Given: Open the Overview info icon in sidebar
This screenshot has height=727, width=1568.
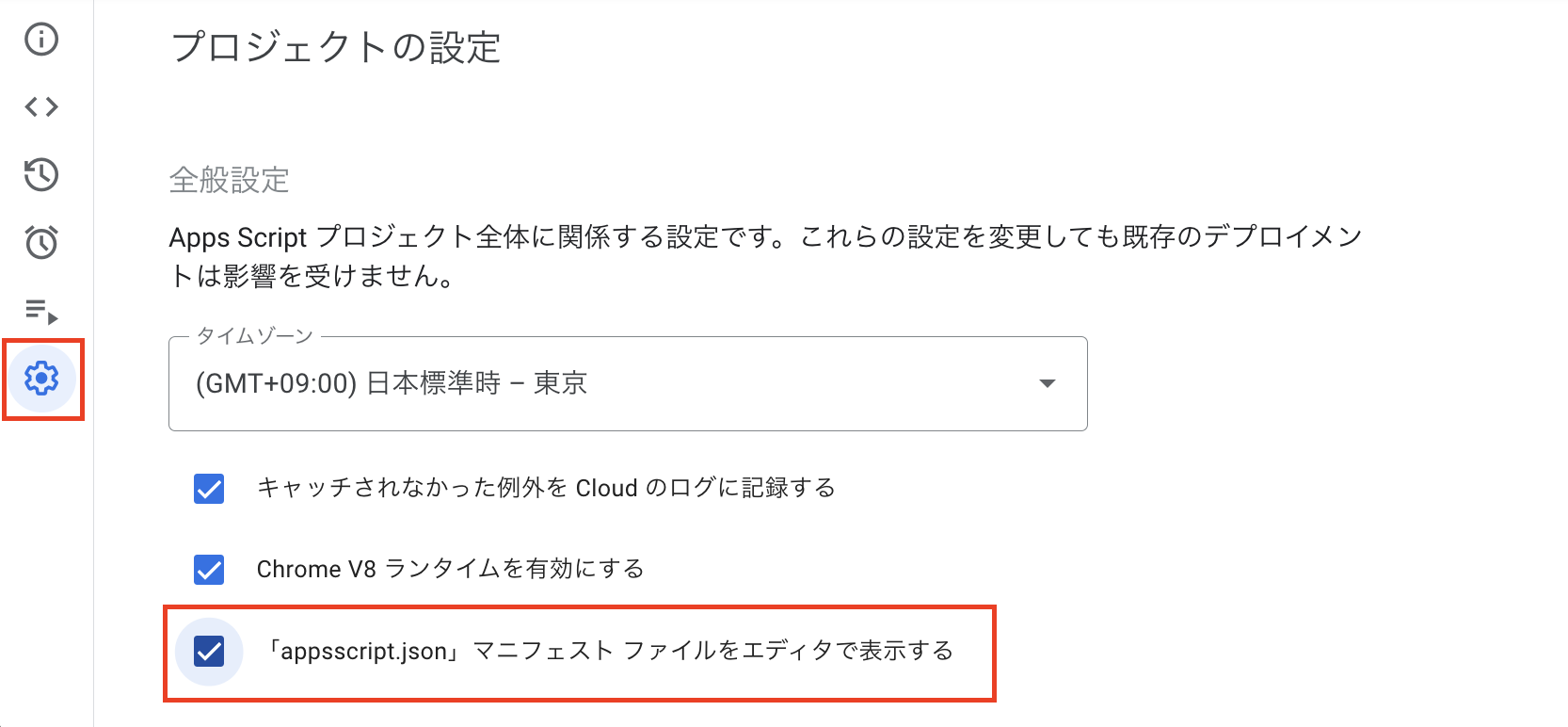Looking at the screenshot, I should tap(41, 40).
